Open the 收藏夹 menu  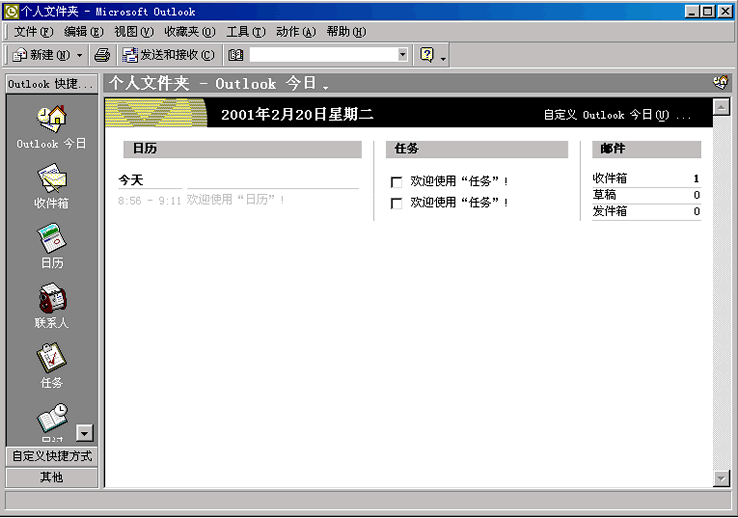coord(190,32)
